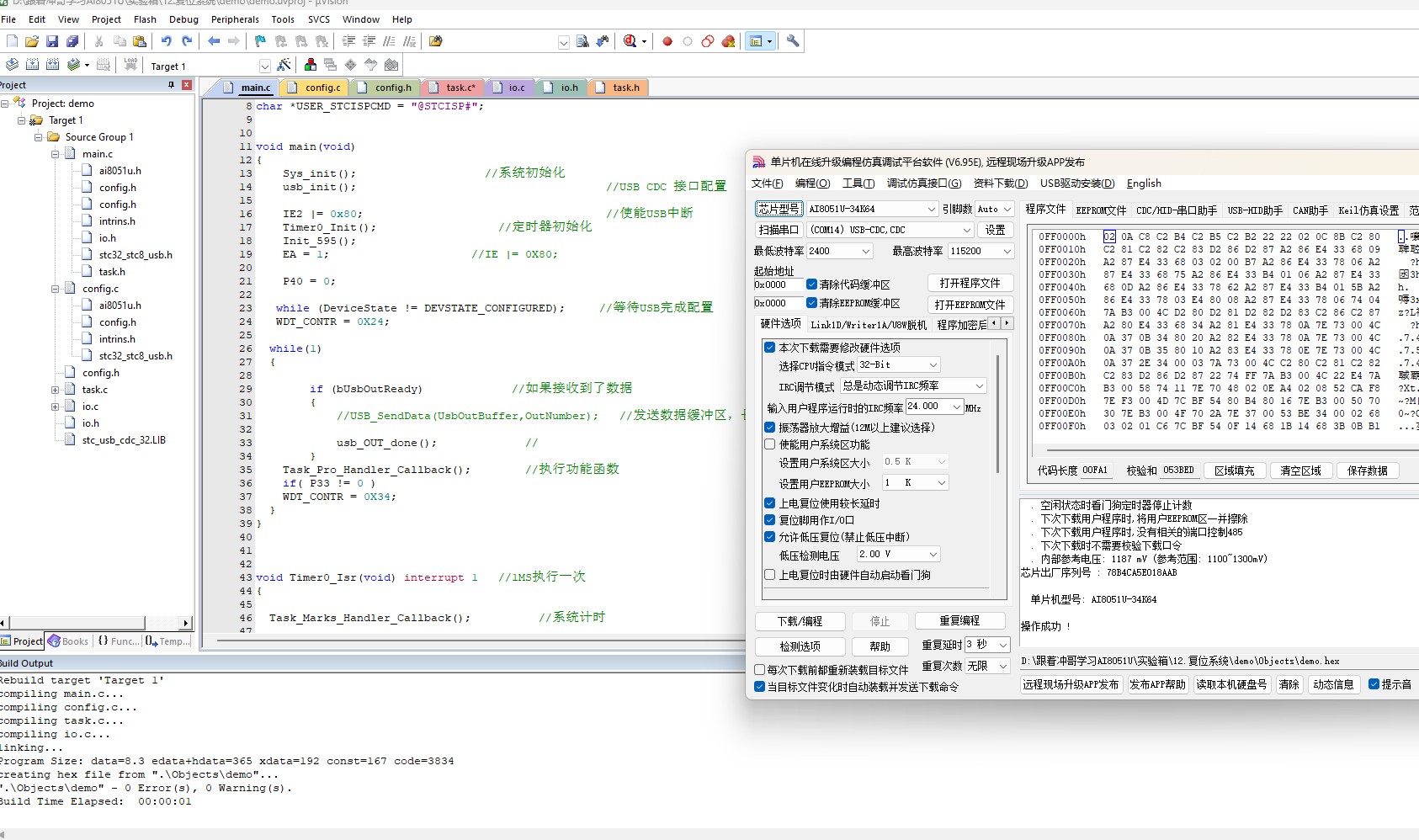The width and height of the screenshot is (1419, 840).
Task: Uncheck 本次下载需要修改硬件选项
Action: coord(769,347)
